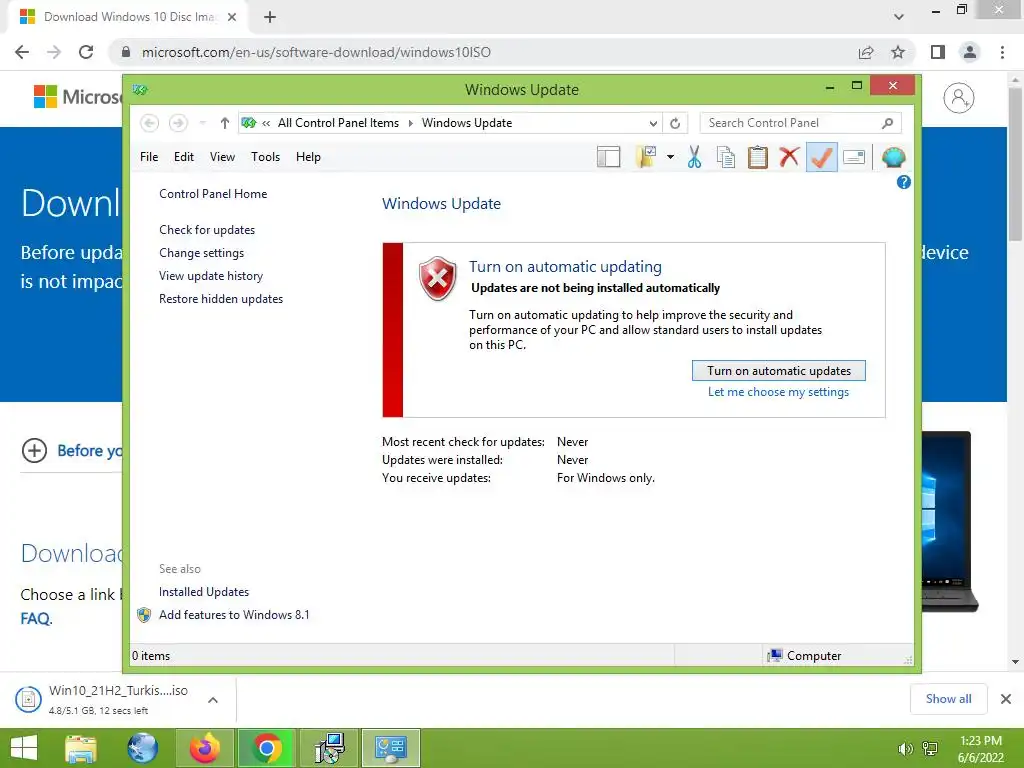
Task: Click the red shield error icon
Action: [438, 279]
